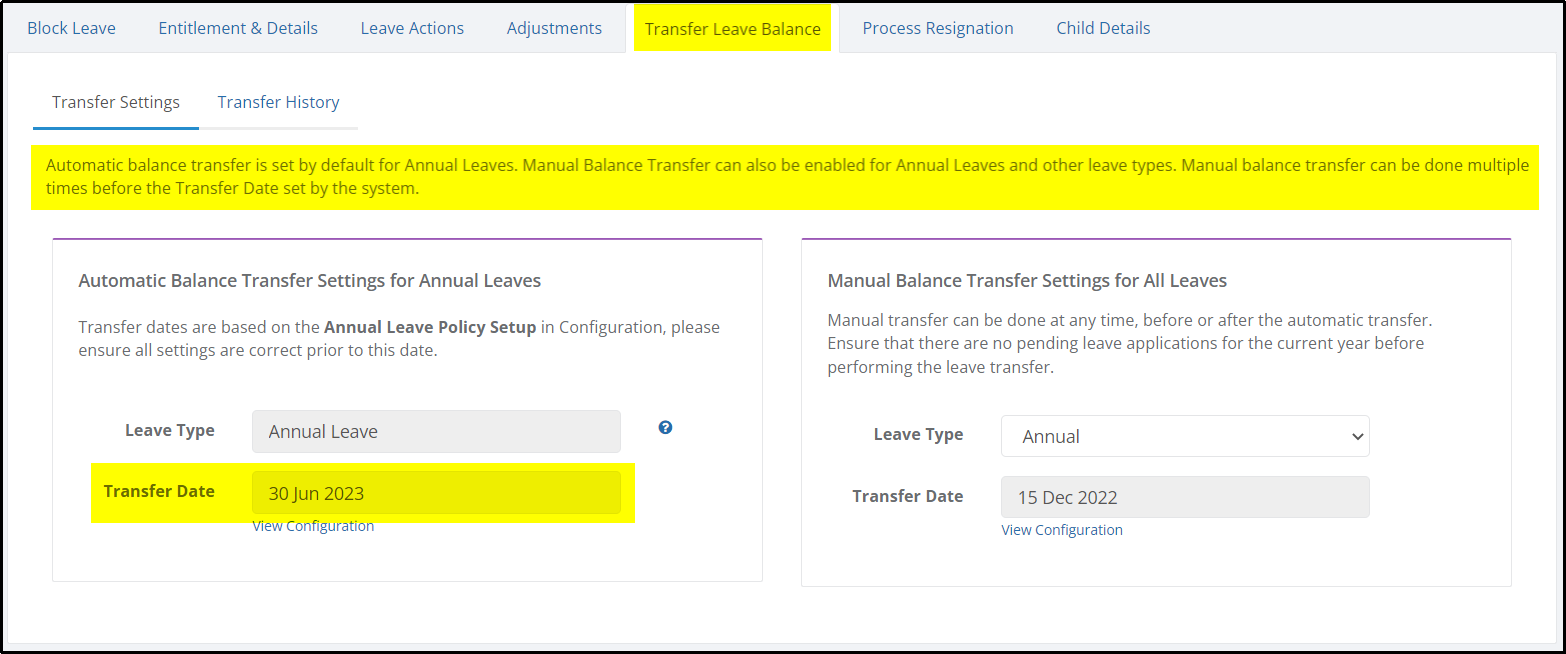
Task: Click the yellow automatic balance transfer notice
Action: click(785, 177)
